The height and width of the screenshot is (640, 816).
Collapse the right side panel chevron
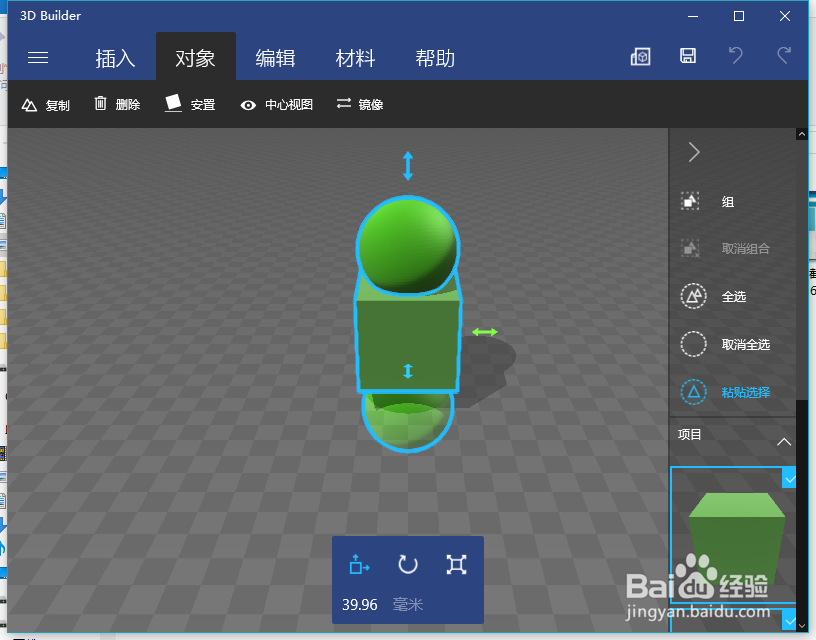click(694, 152)
